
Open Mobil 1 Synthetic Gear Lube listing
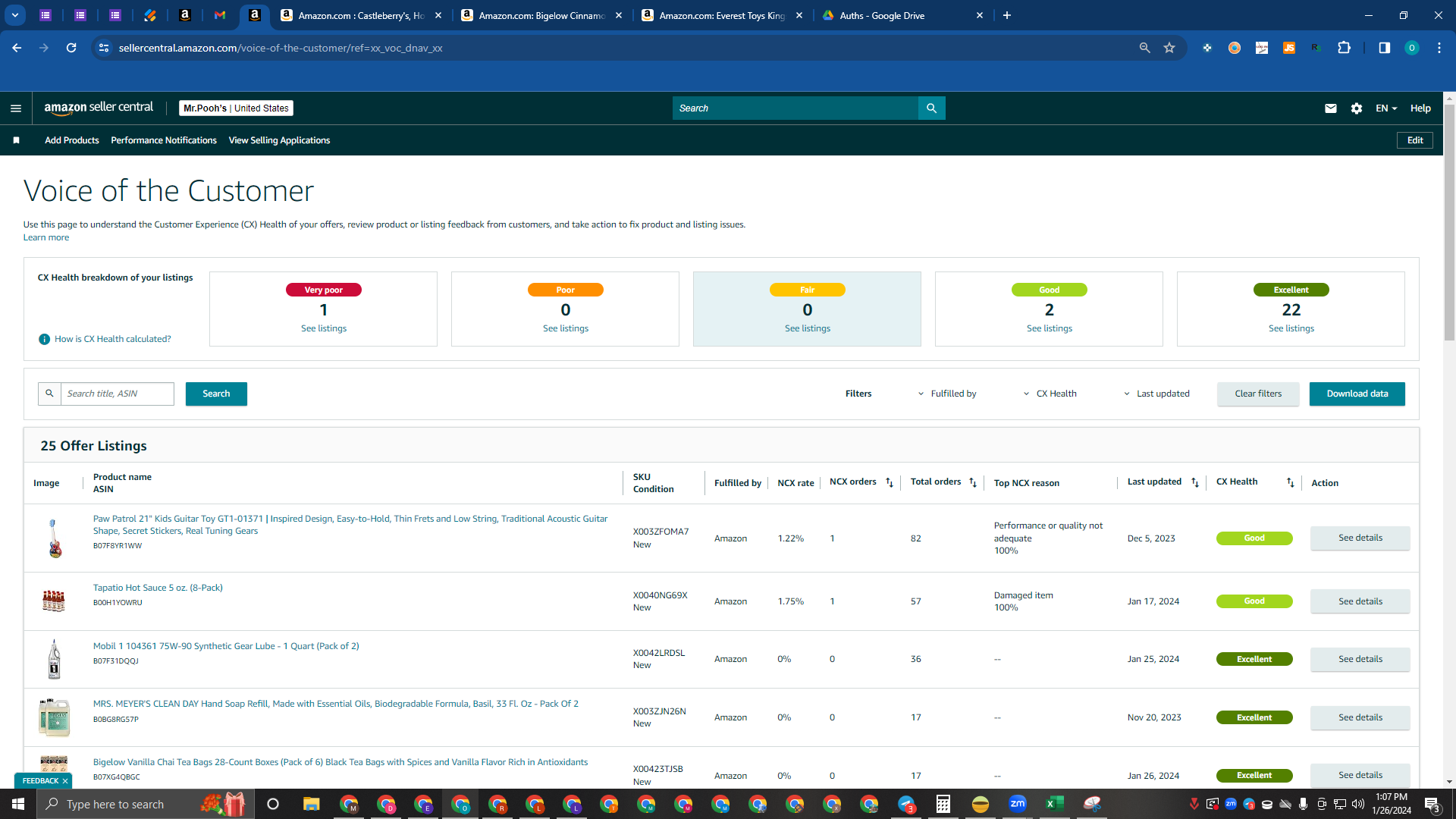226,646
